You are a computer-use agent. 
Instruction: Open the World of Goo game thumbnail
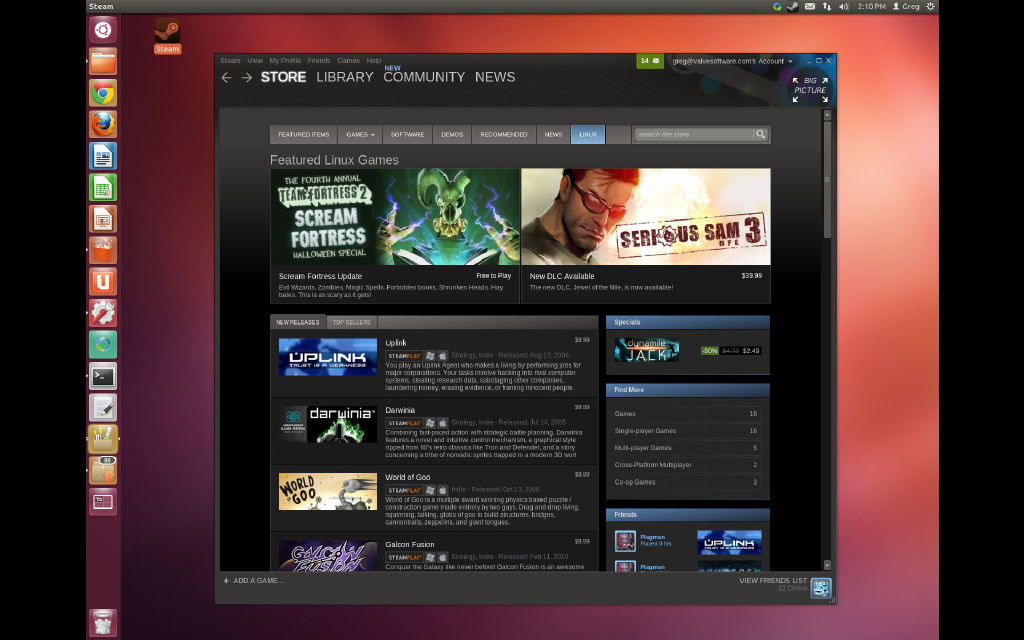pos(328,492)
